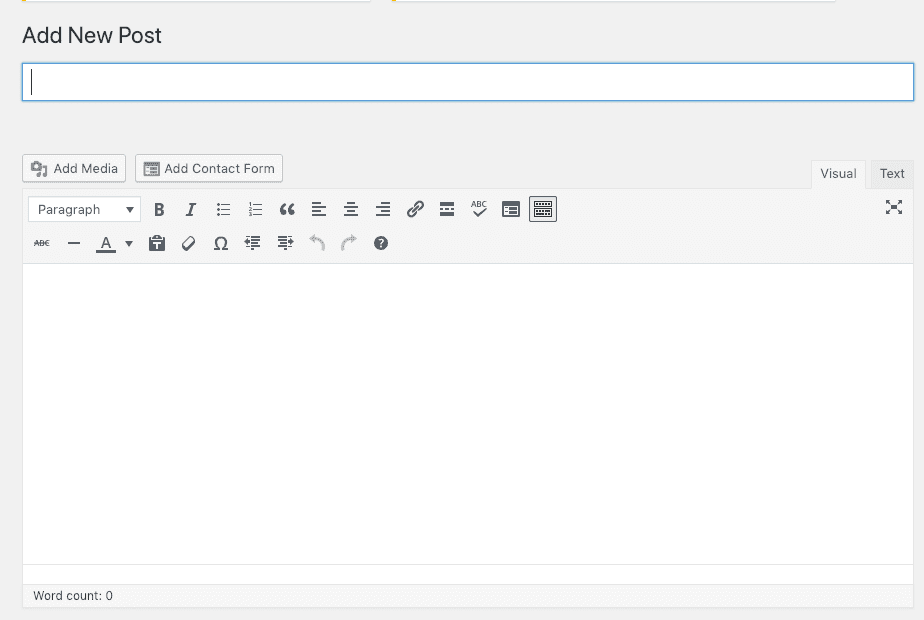
Task: Redo the last change
Action: pyautogui.click(x=349, y=243)
